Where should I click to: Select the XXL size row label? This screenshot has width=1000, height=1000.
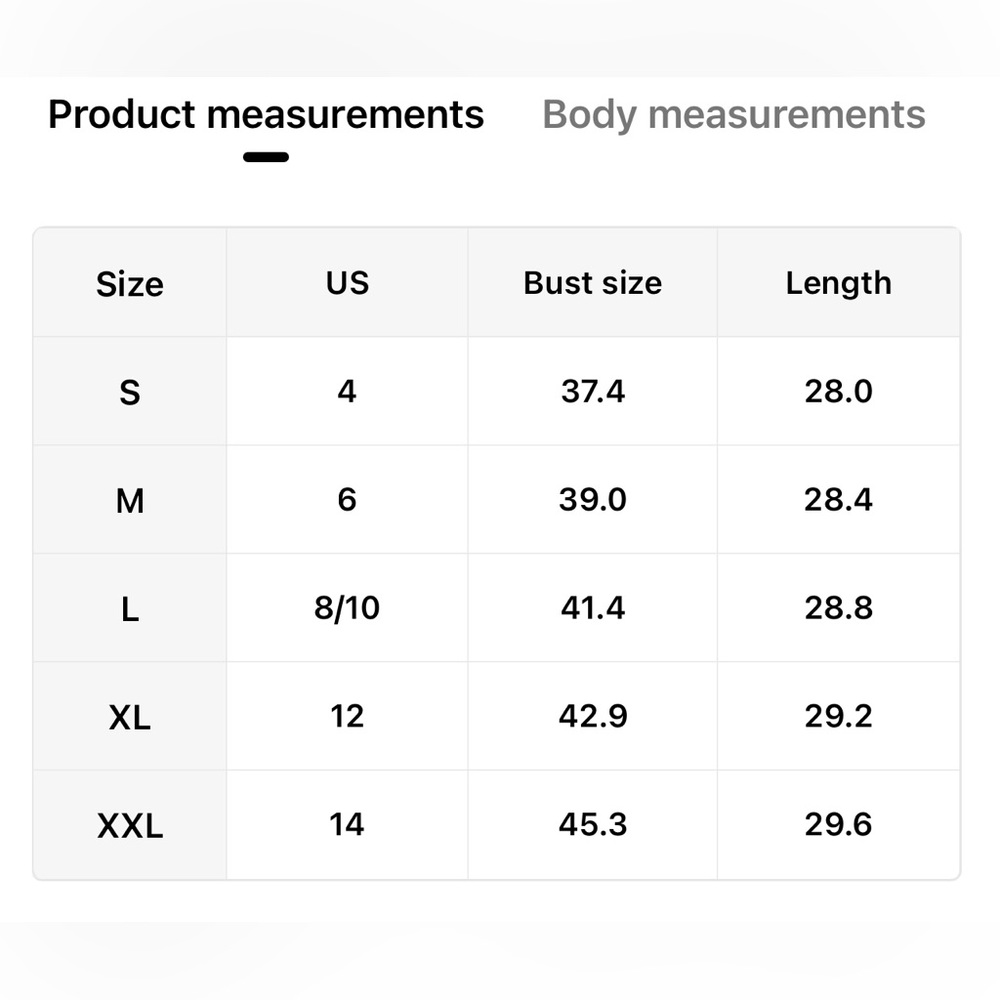pos(130,826)
